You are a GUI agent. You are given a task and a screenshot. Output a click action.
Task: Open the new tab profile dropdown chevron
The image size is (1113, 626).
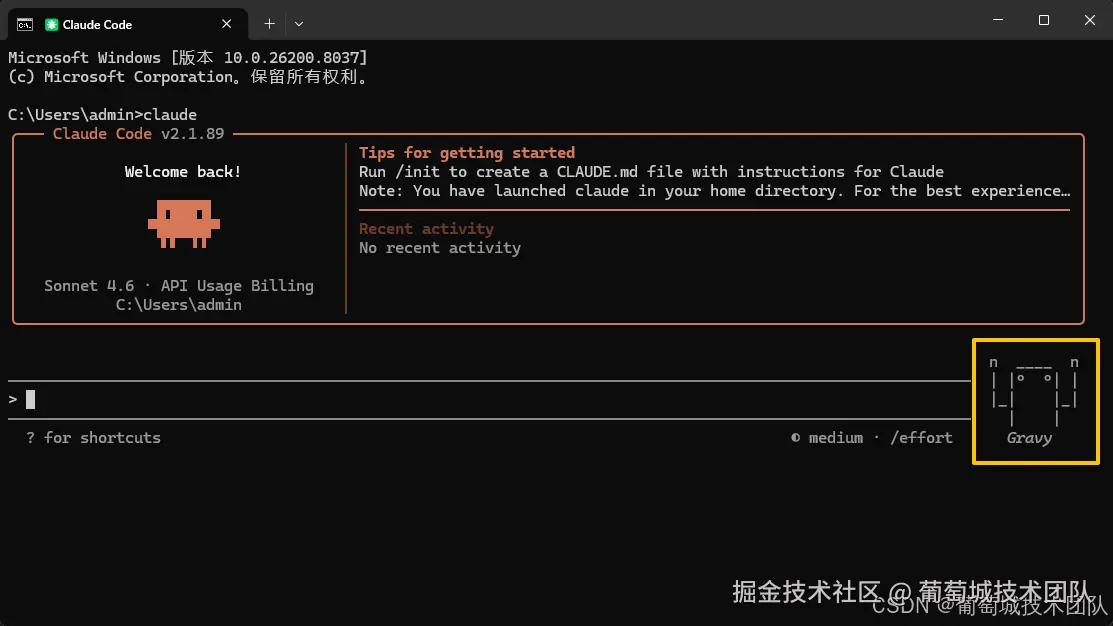[x=299, y=24]
